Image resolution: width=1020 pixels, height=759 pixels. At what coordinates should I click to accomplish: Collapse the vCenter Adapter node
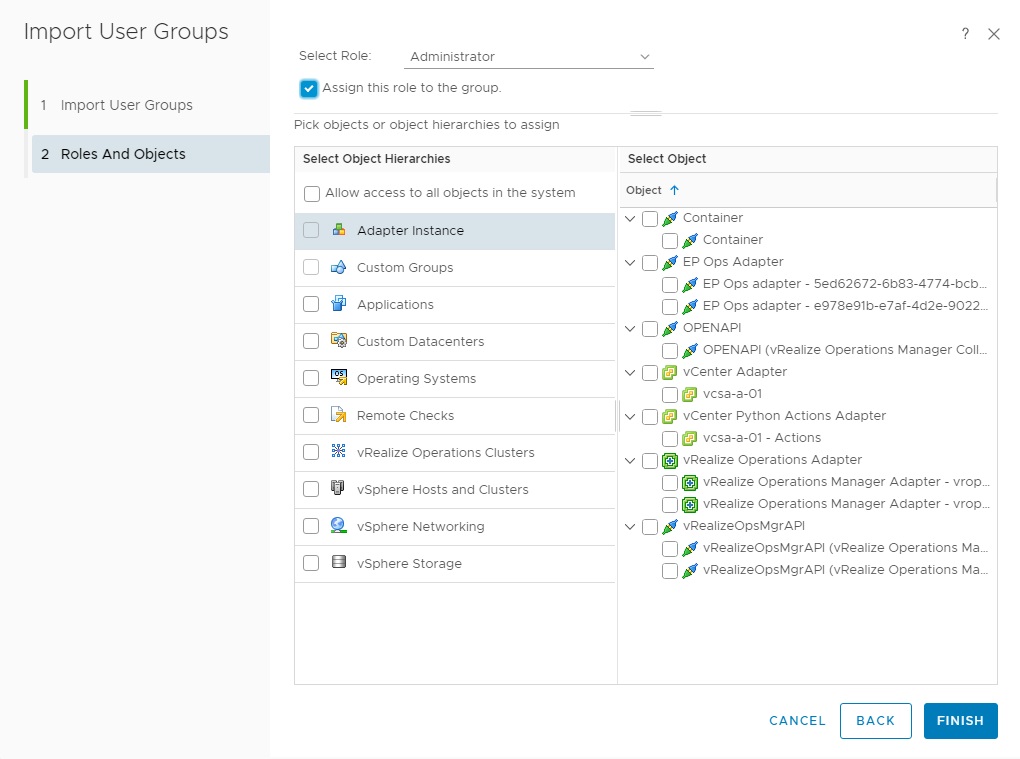(x=630, y=373)
